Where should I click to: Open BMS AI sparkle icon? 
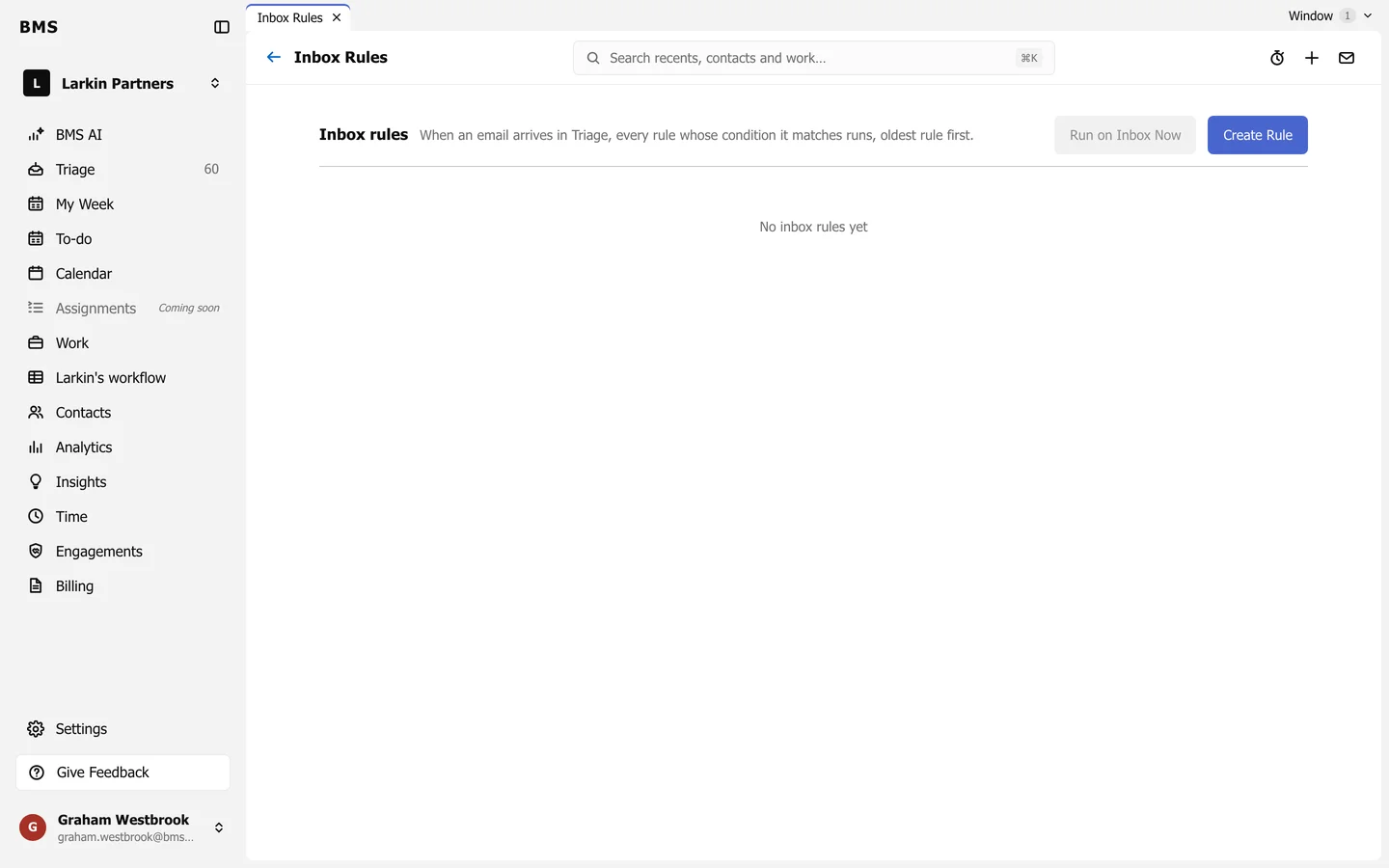[36, 135]
